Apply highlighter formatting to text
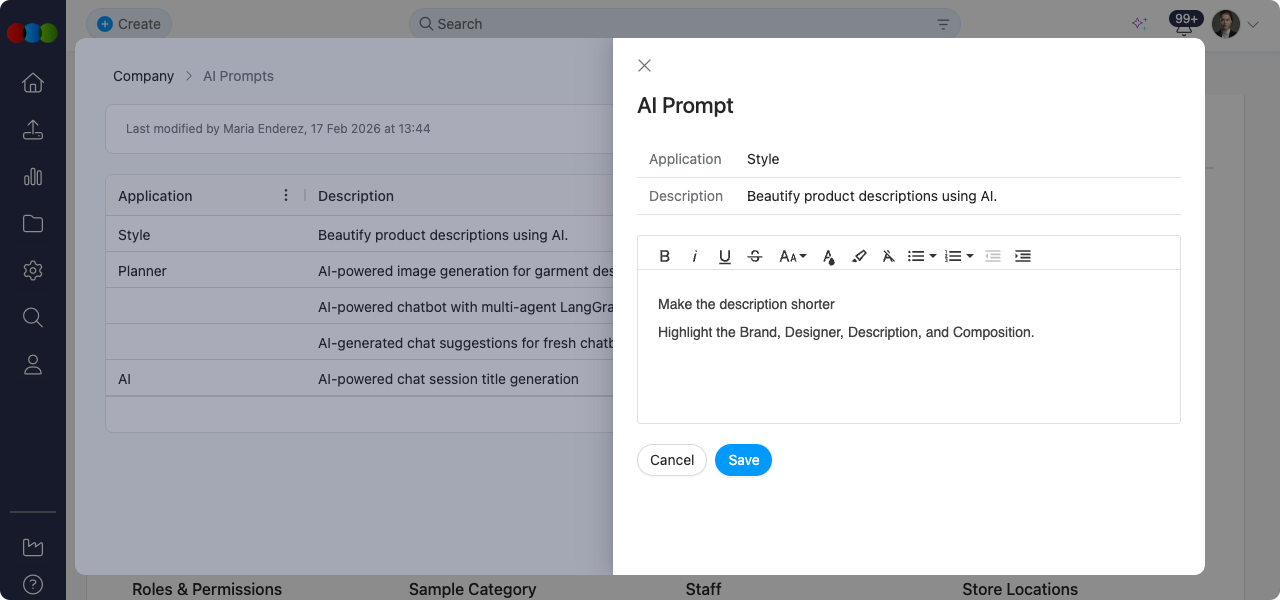Screen dimensions: 1280x600 coord(858,256)
